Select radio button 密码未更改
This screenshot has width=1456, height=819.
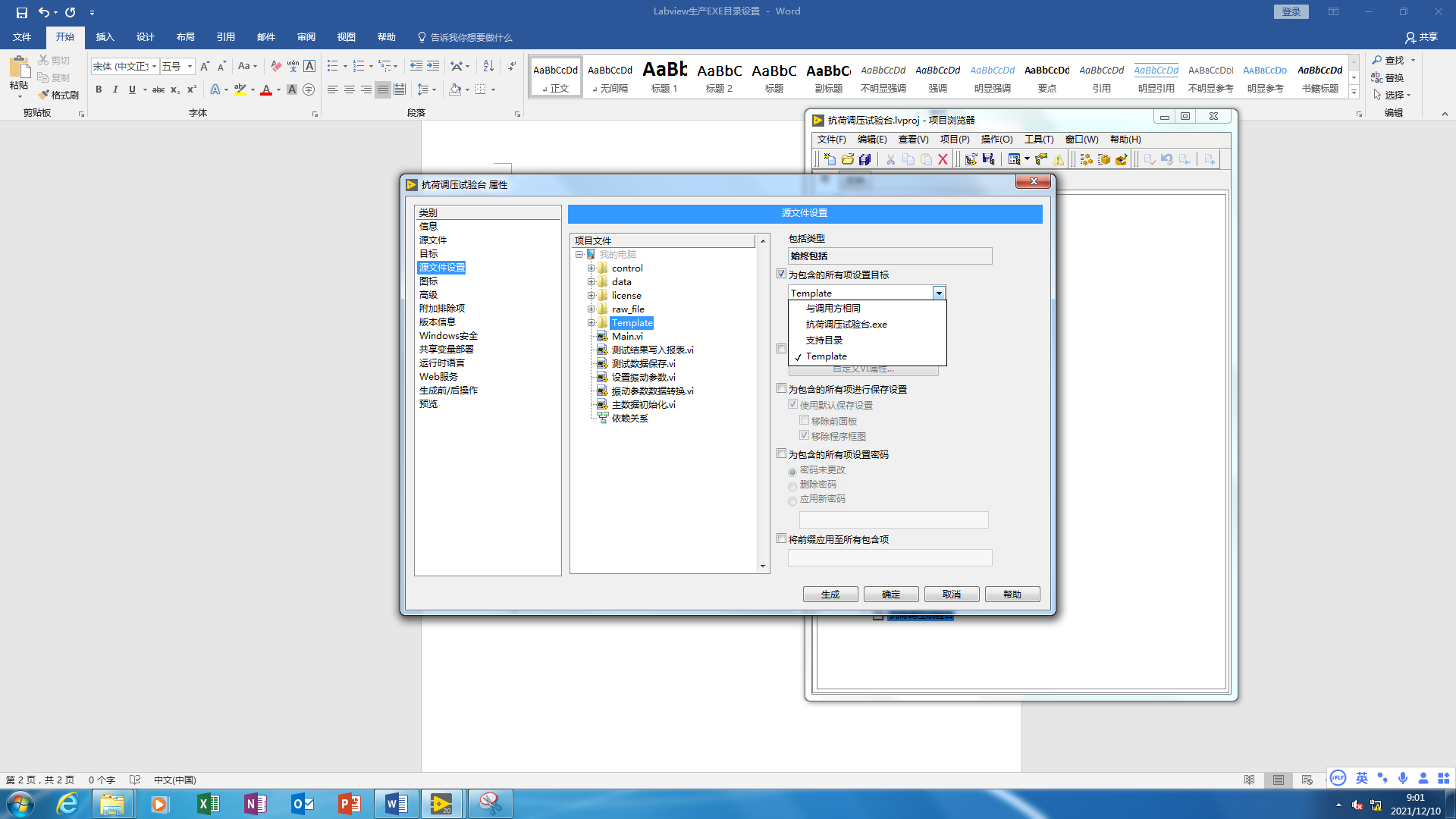pyautogui.click(x=792, y=470)
